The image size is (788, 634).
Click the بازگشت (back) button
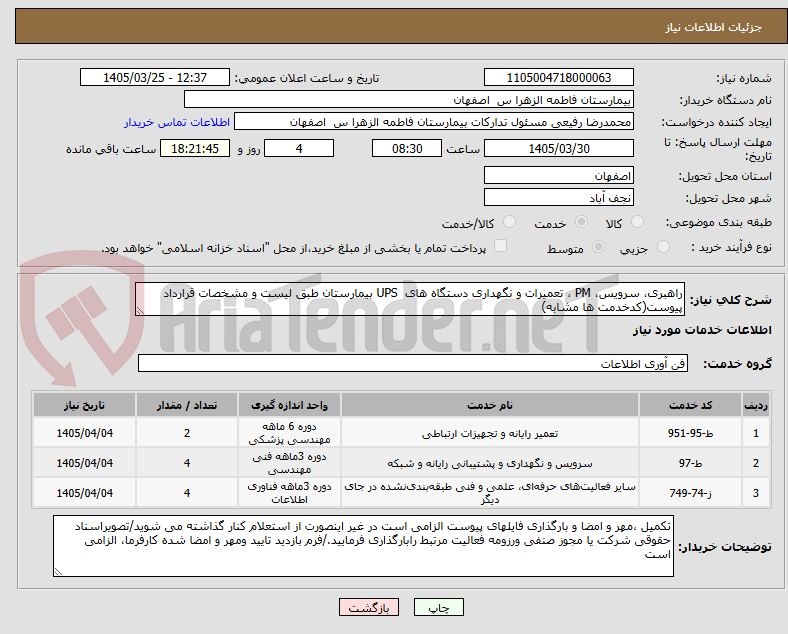tap(369, 607)
